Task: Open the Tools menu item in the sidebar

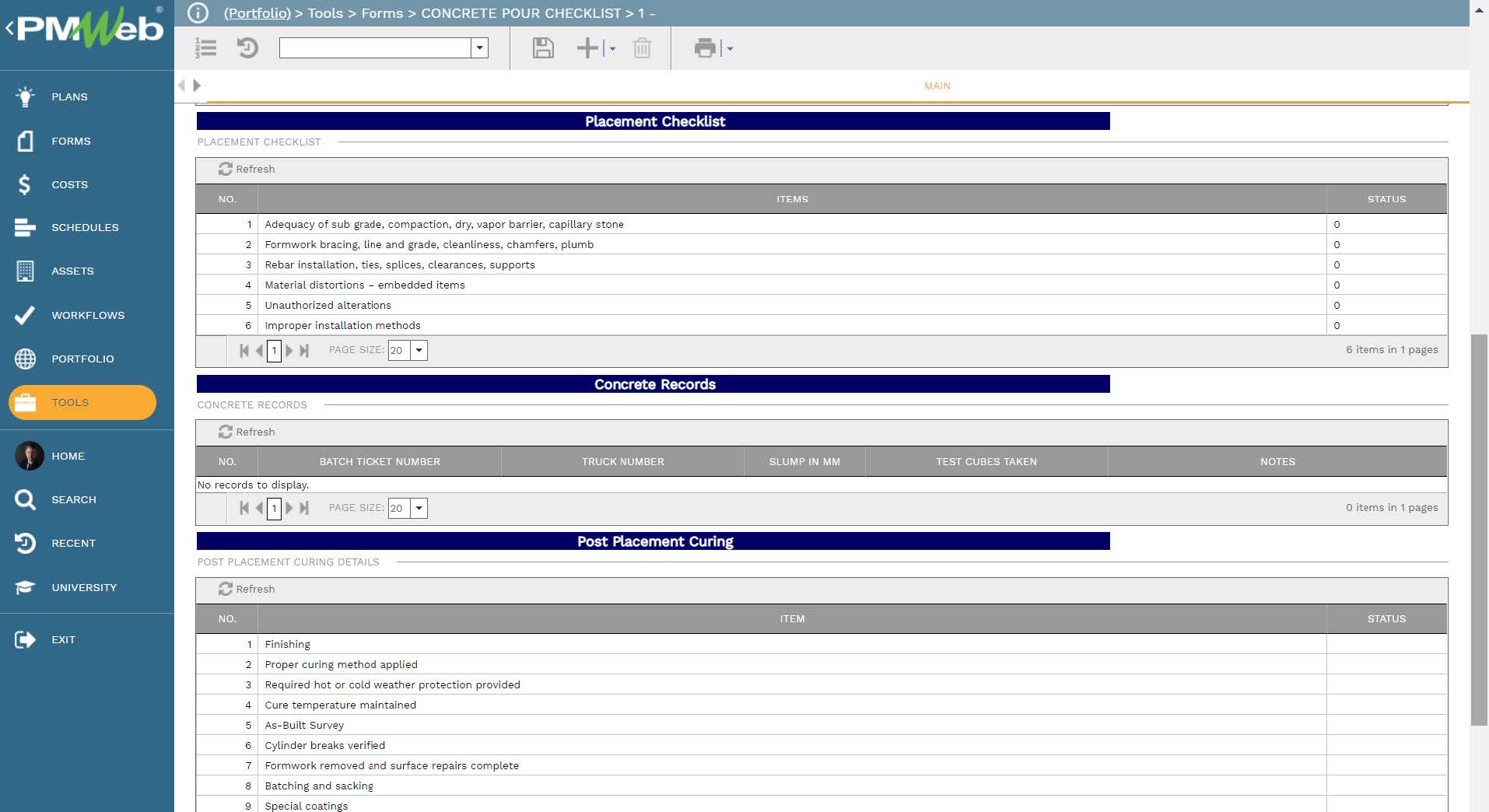Action: (x=70, y=402)
